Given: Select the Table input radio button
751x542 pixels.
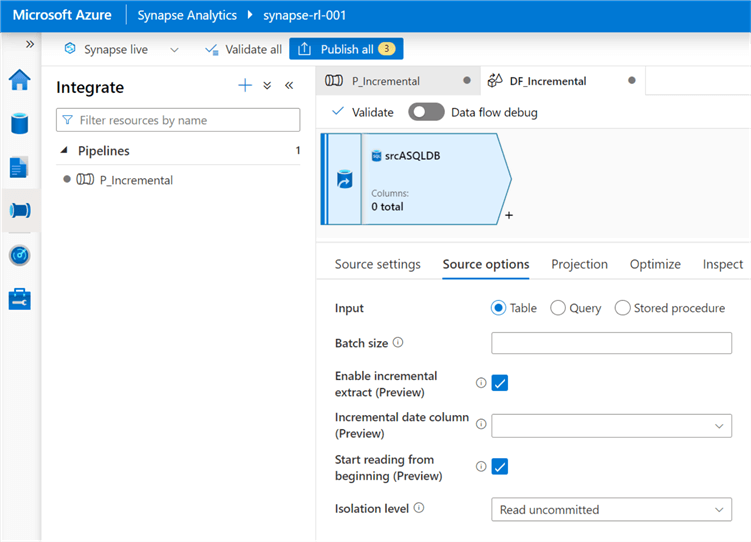Looking at the screenshot, I should pos(498,308).
